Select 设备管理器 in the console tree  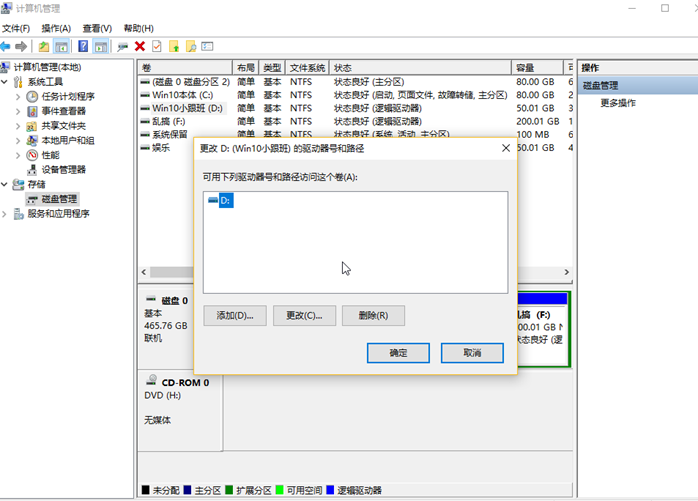tap(63, 170)
